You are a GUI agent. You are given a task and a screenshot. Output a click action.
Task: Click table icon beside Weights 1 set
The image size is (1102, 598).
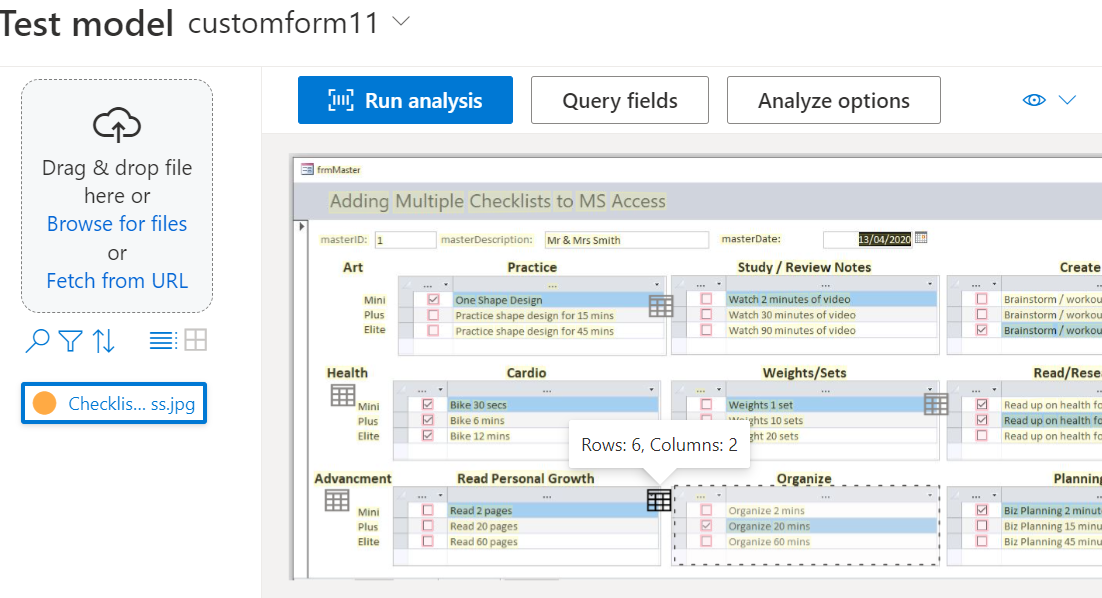(x=936, y=404)
